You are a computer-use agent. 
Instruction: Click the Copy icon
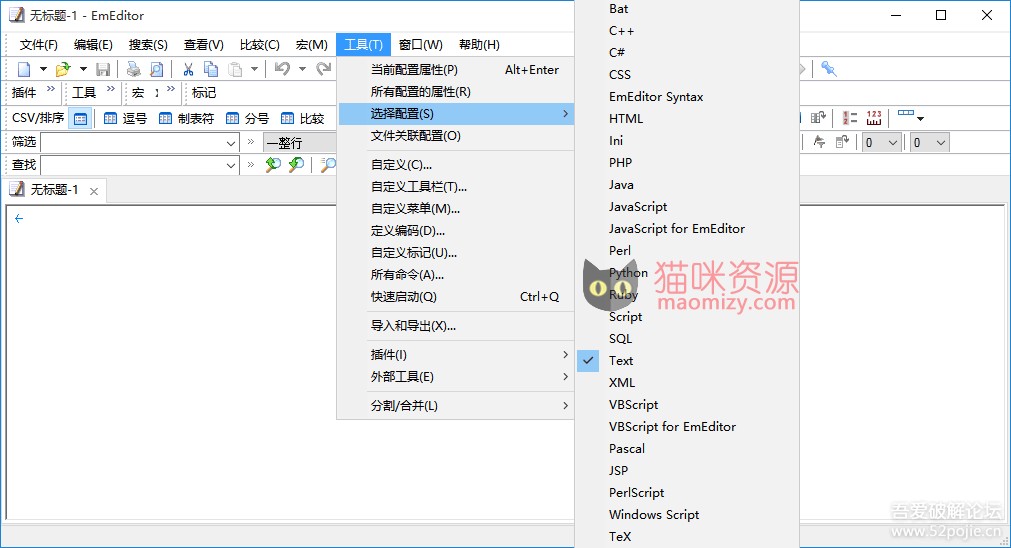click(x=211, y=69)
